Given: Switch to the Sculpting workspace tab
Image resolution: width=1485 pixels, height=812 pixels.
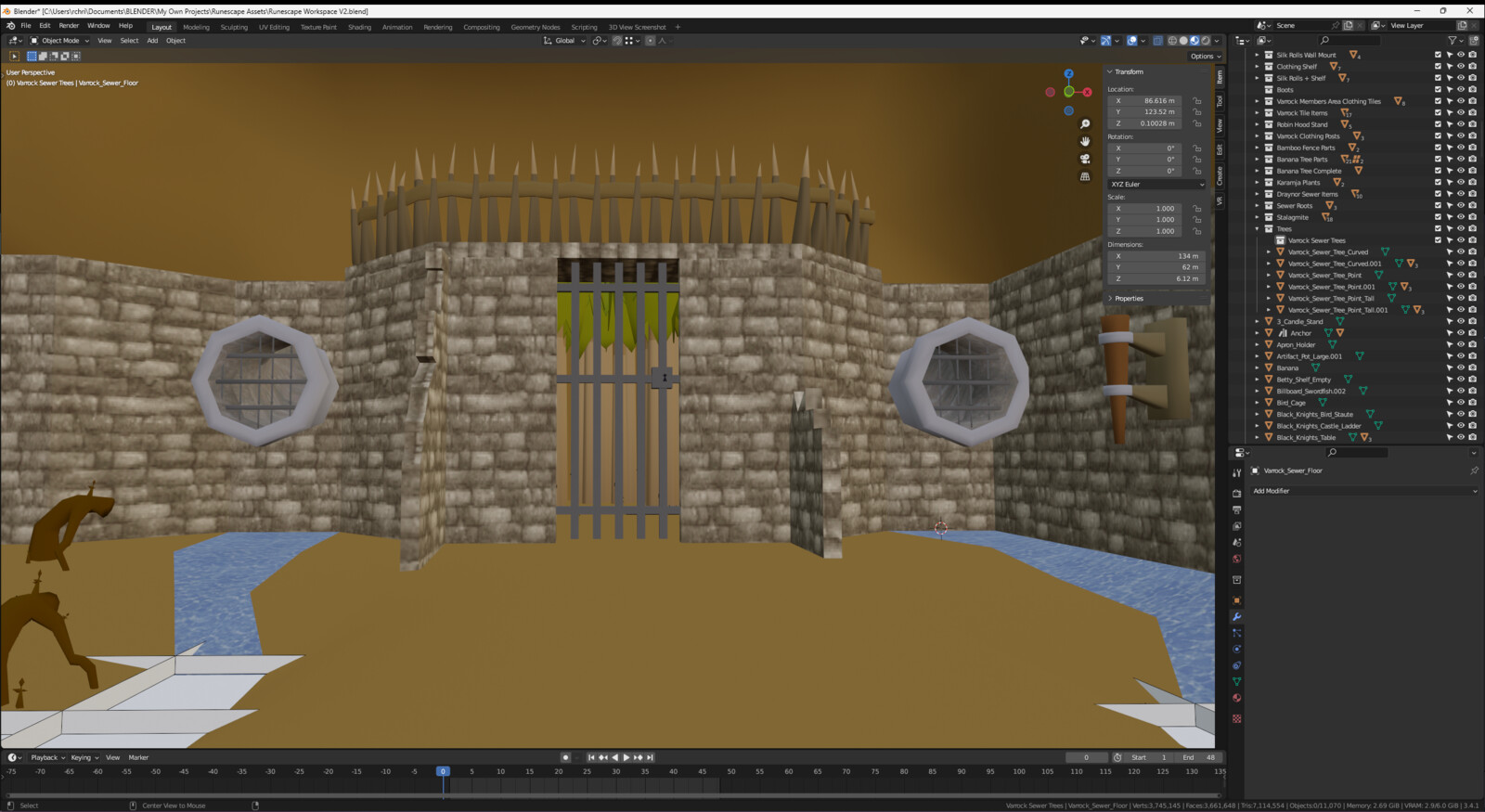Looking at the screenshot, I should point(234,27).
